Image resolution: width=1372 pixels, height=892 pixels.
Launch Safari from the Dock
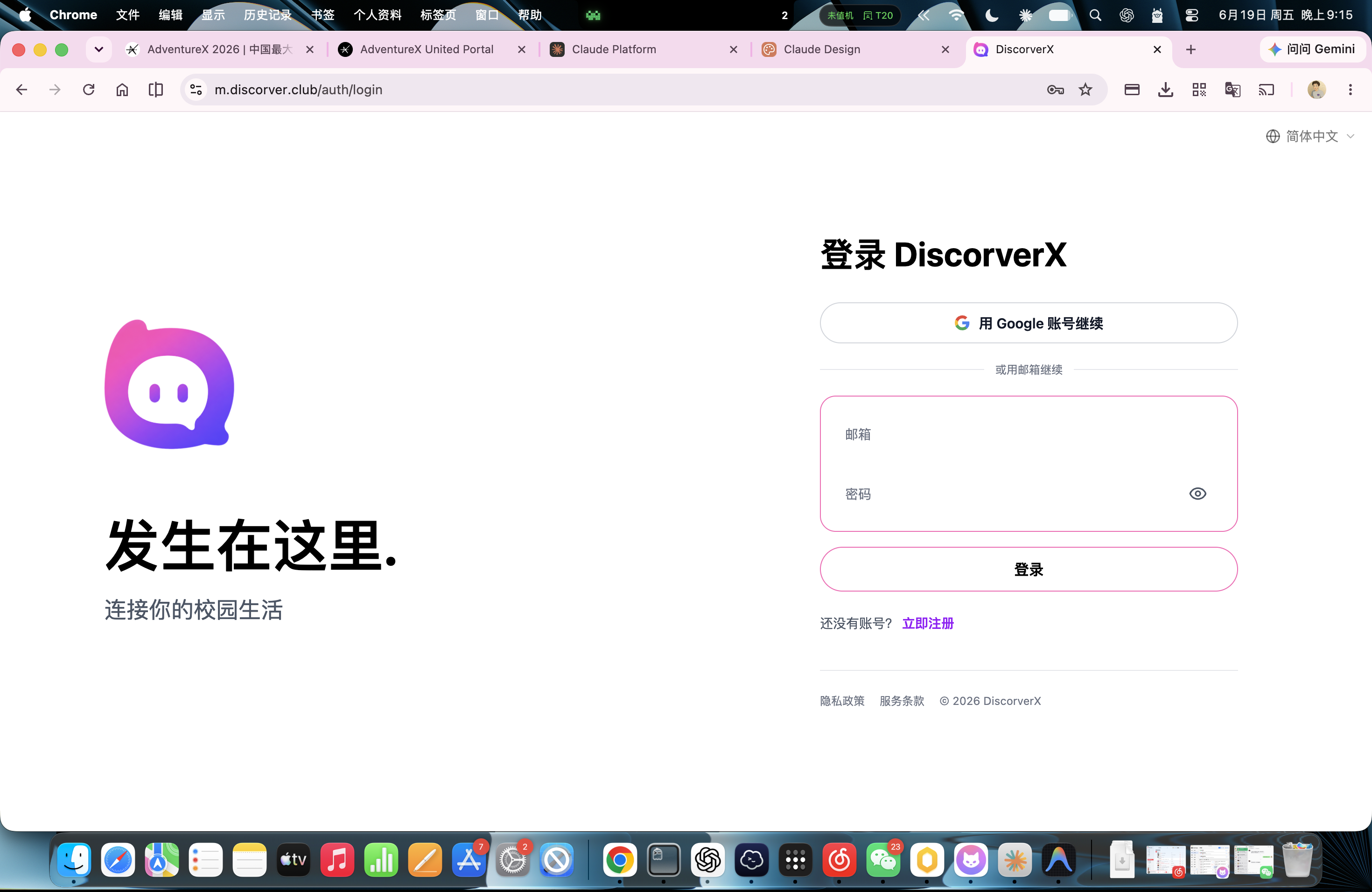[118, 860]
